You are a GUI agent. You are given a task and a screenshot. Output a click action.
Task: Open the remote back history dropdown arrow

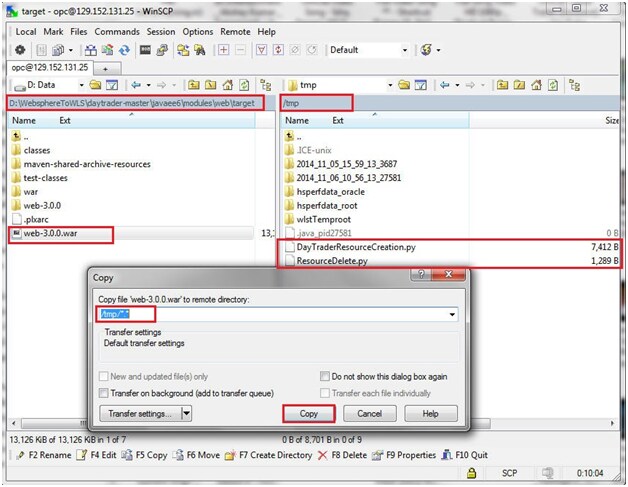tap(457, 85)
